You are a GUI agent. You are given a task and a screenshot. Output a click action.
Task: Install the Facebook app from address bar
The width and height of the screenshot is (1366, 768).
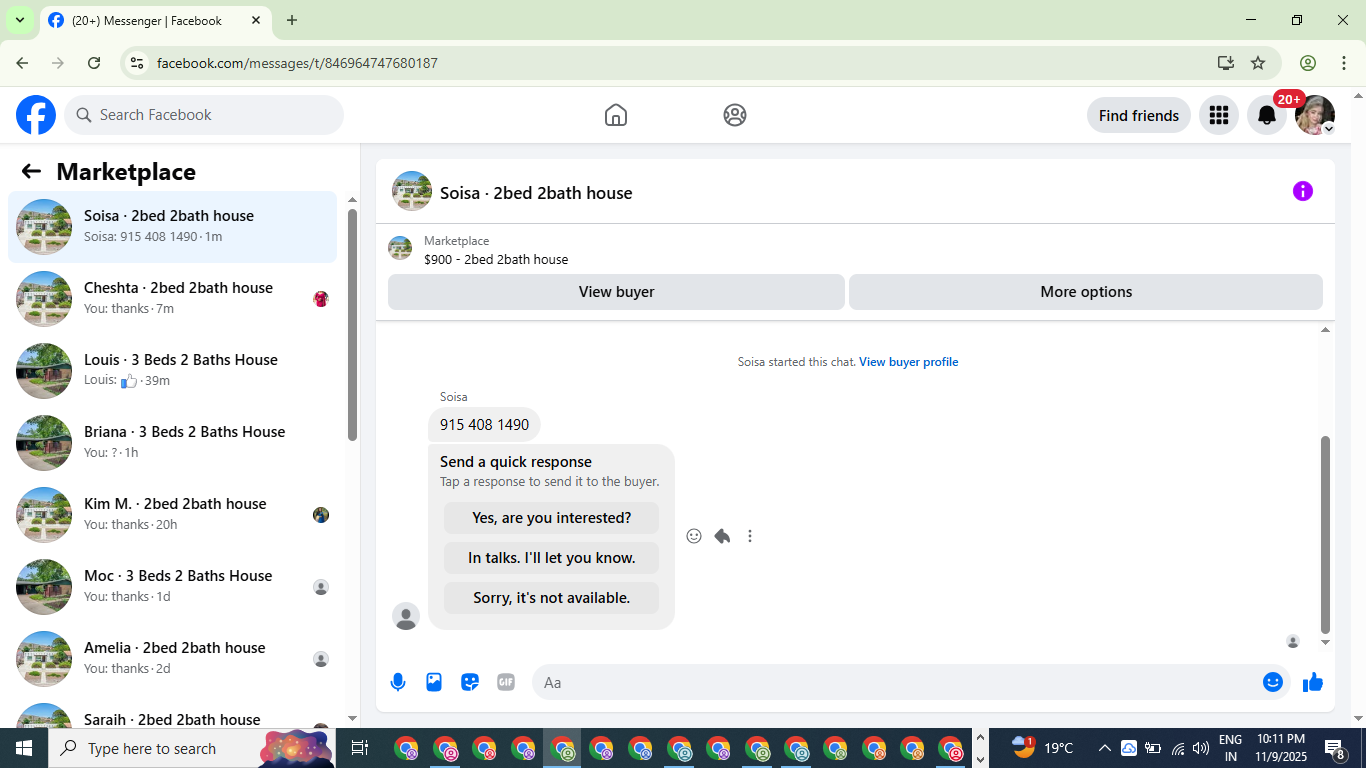click(1226, 63)
